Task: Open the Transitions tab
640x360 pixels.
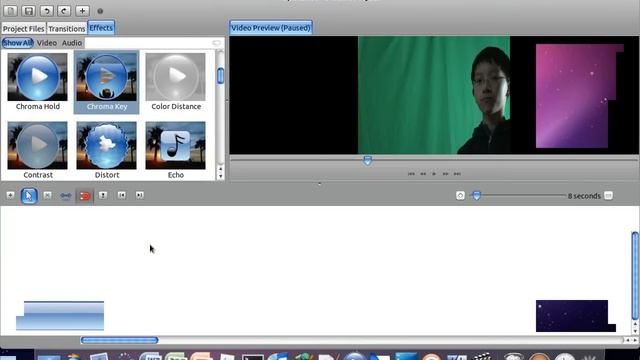Action: click(67, 29)
